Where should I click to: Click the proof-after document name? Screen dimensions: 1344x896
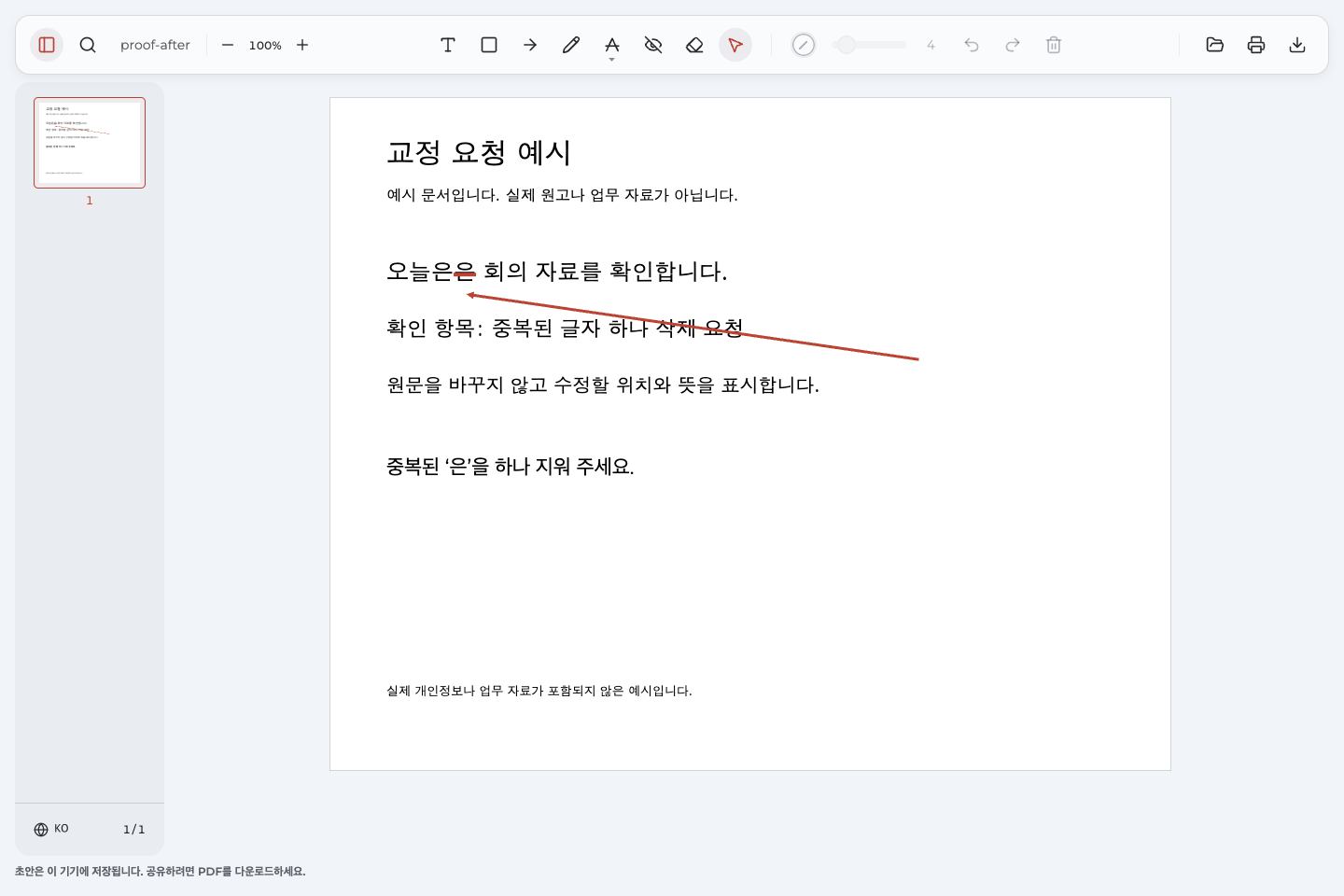pyautogui.click(x=155, y=45)
